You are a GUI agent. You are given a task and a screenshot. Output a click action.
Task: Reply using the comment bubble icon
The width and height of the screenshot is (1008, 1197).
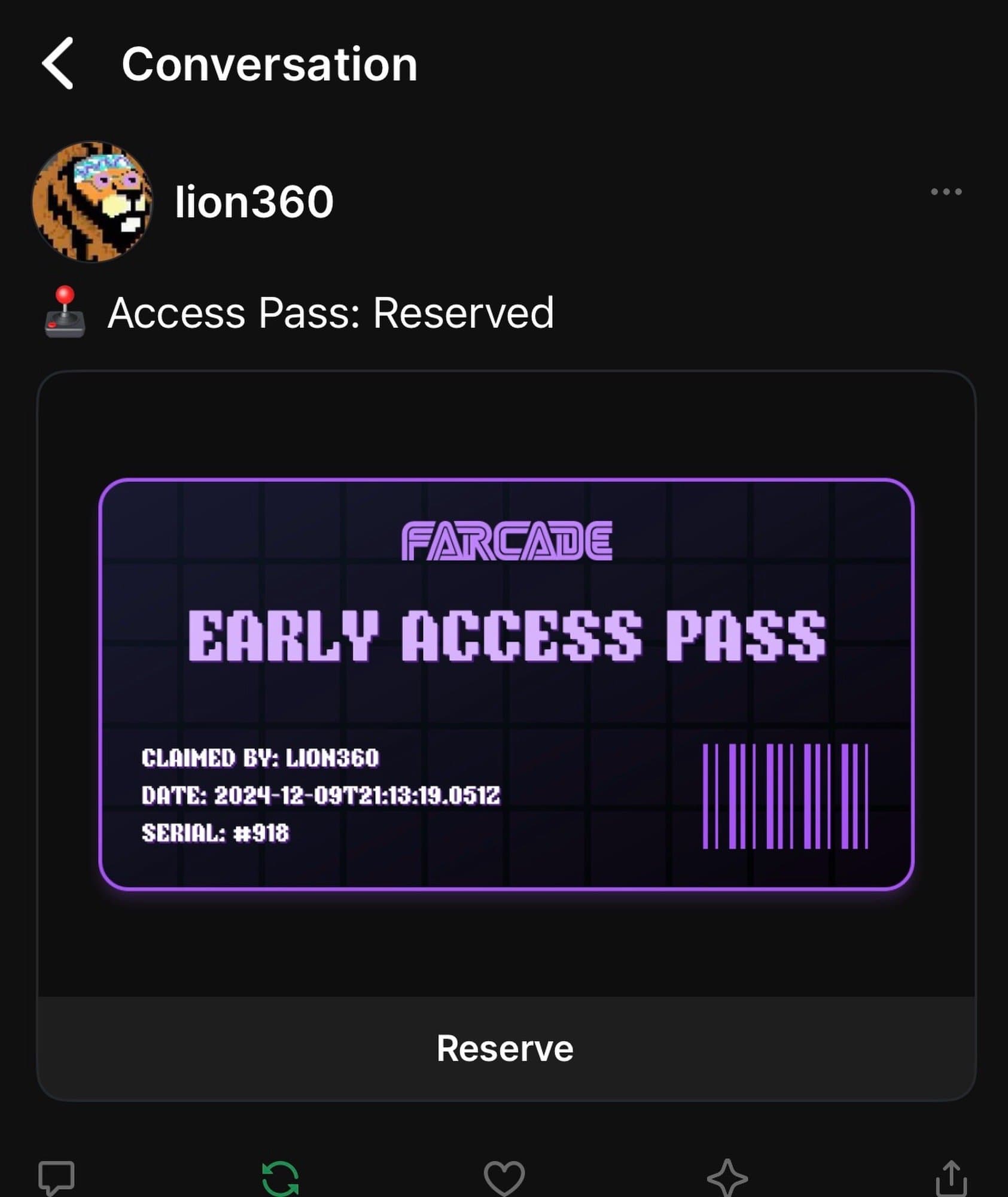click(56, 1178)
